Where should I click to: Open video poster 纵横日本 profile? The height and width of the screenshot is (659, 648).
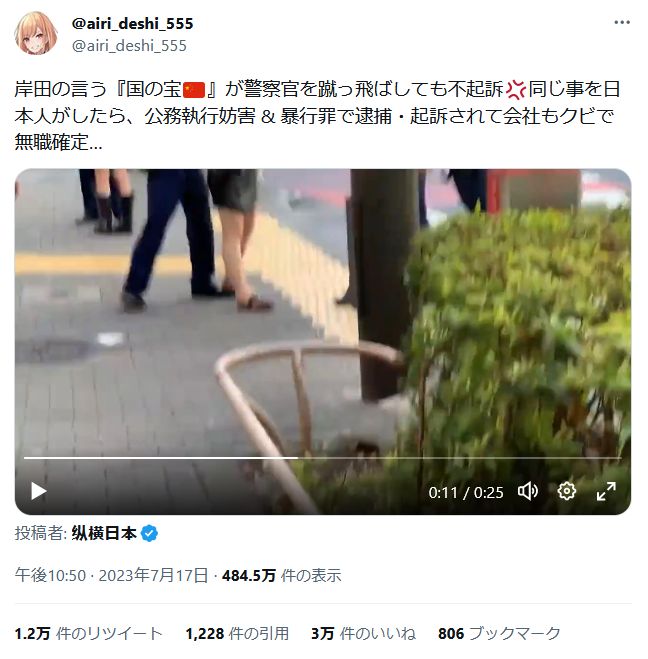(104, 533)
